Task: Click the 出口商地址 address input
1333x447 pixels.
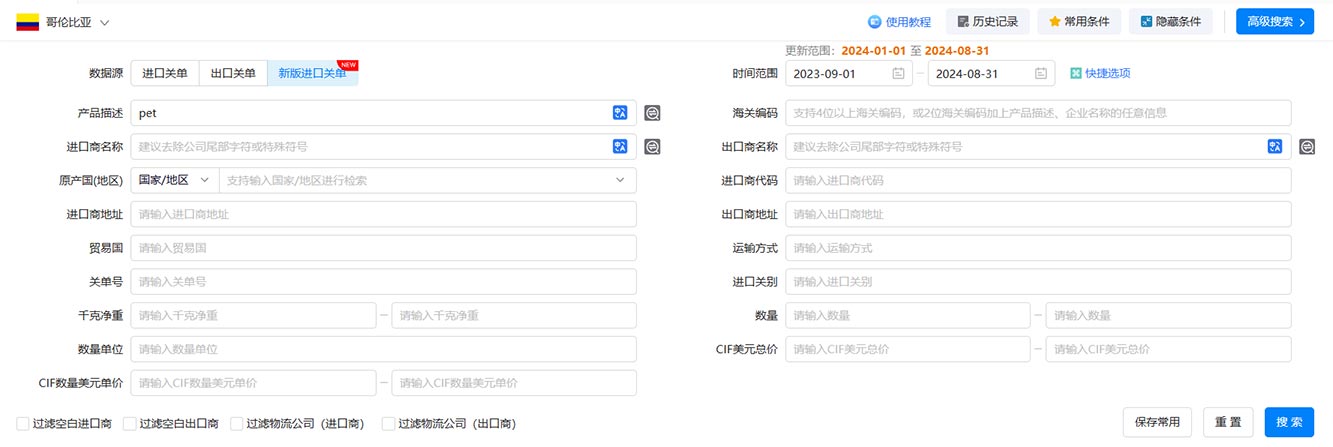Action: point(1038,214)
